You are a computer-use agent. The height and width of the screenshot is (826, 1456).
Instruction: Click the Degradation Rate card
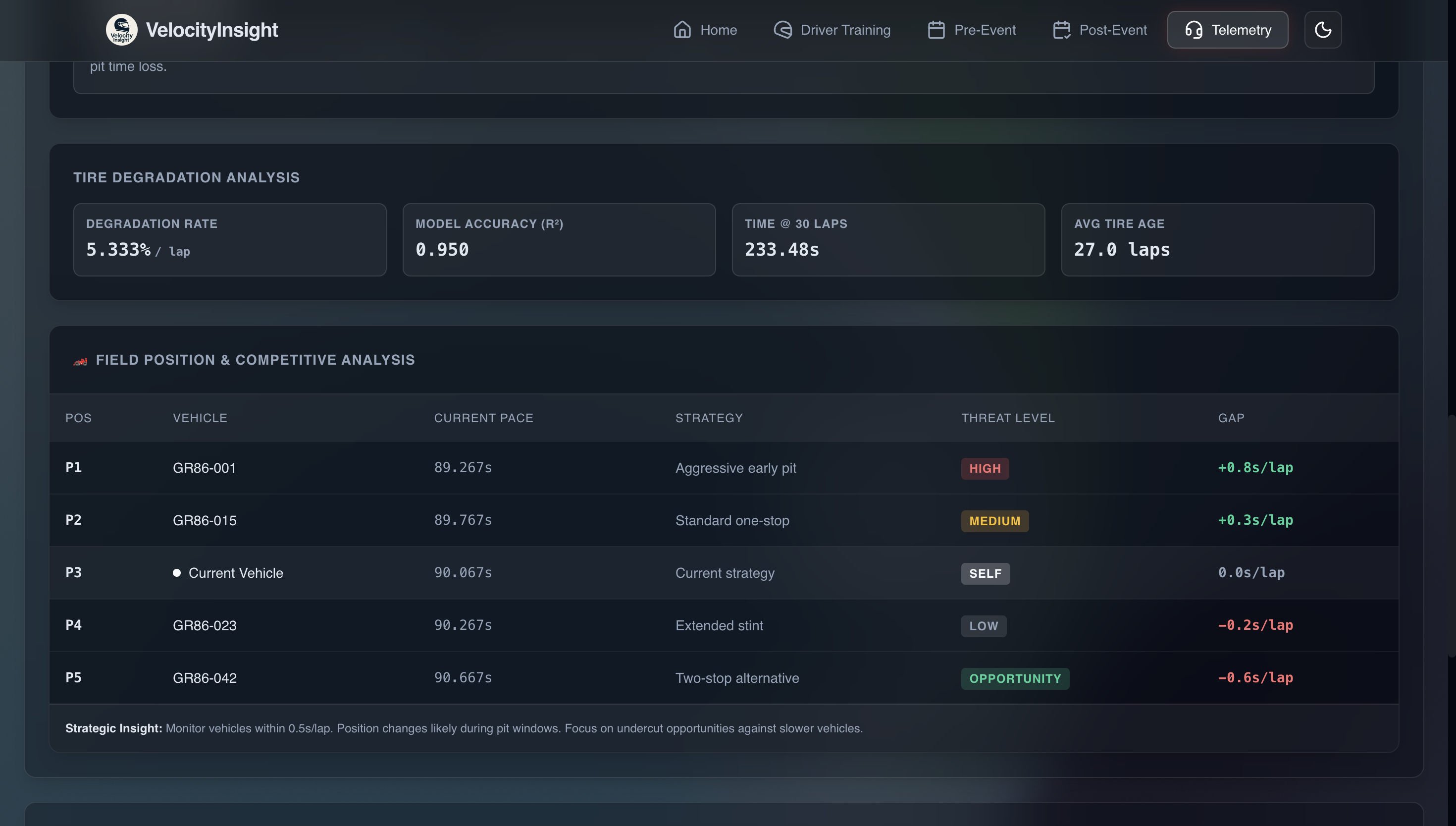(230, 239)
